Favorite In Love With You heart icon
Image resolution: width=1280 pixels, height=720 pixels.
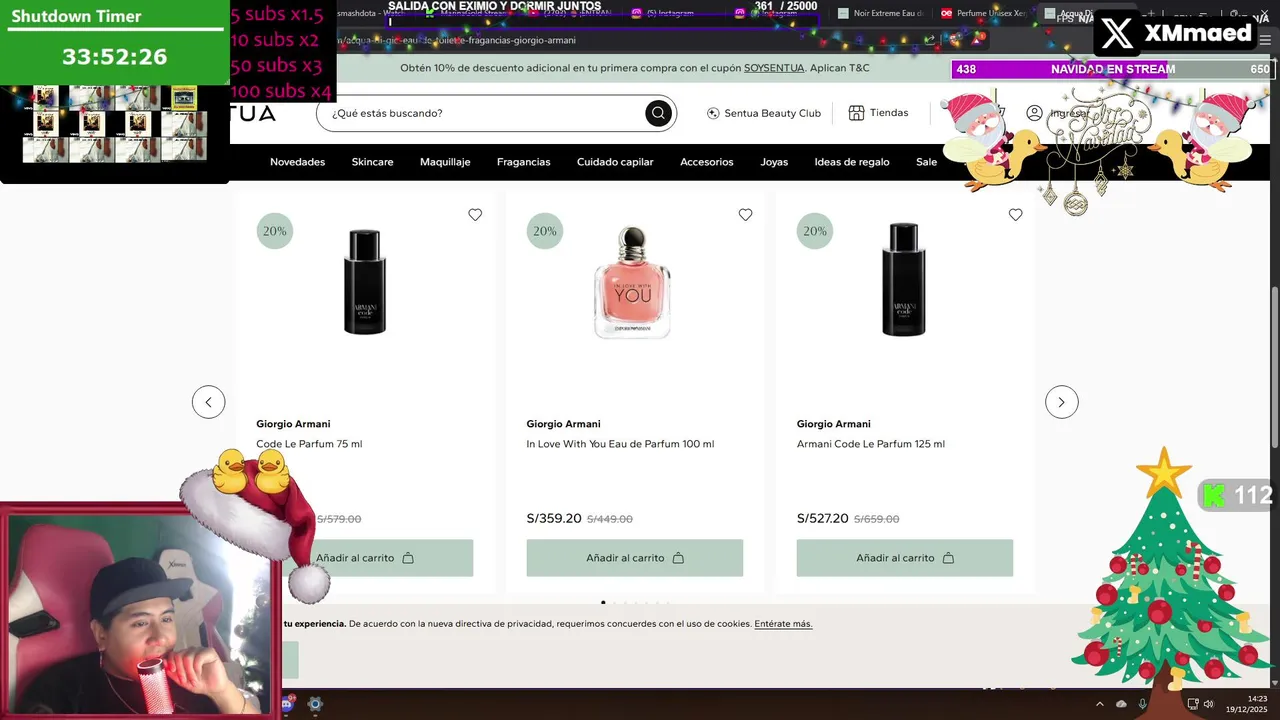745,215
